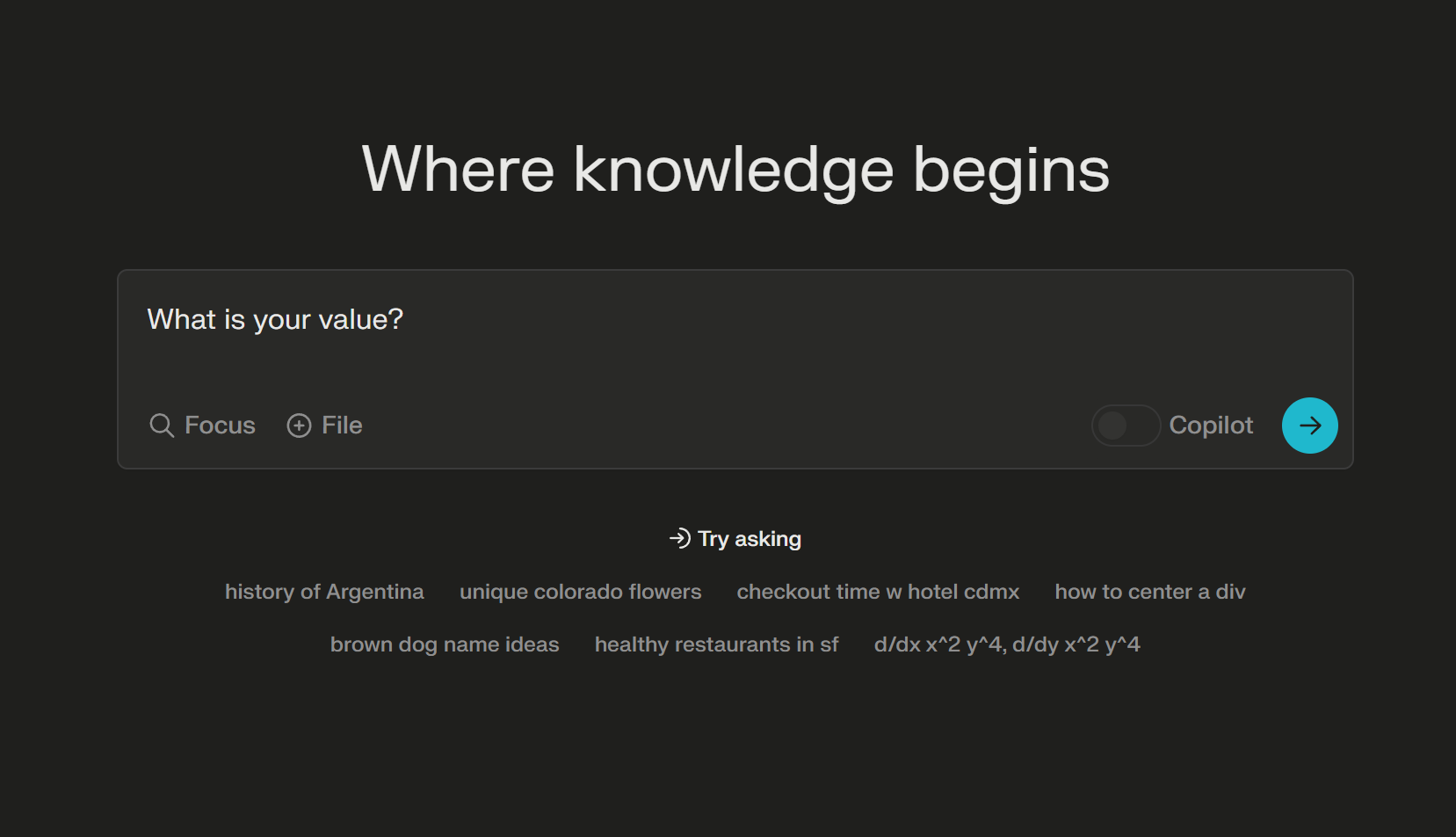Click the word 'Where' in the headline
Screen dimensions: 1456x837
click(458, 169)
